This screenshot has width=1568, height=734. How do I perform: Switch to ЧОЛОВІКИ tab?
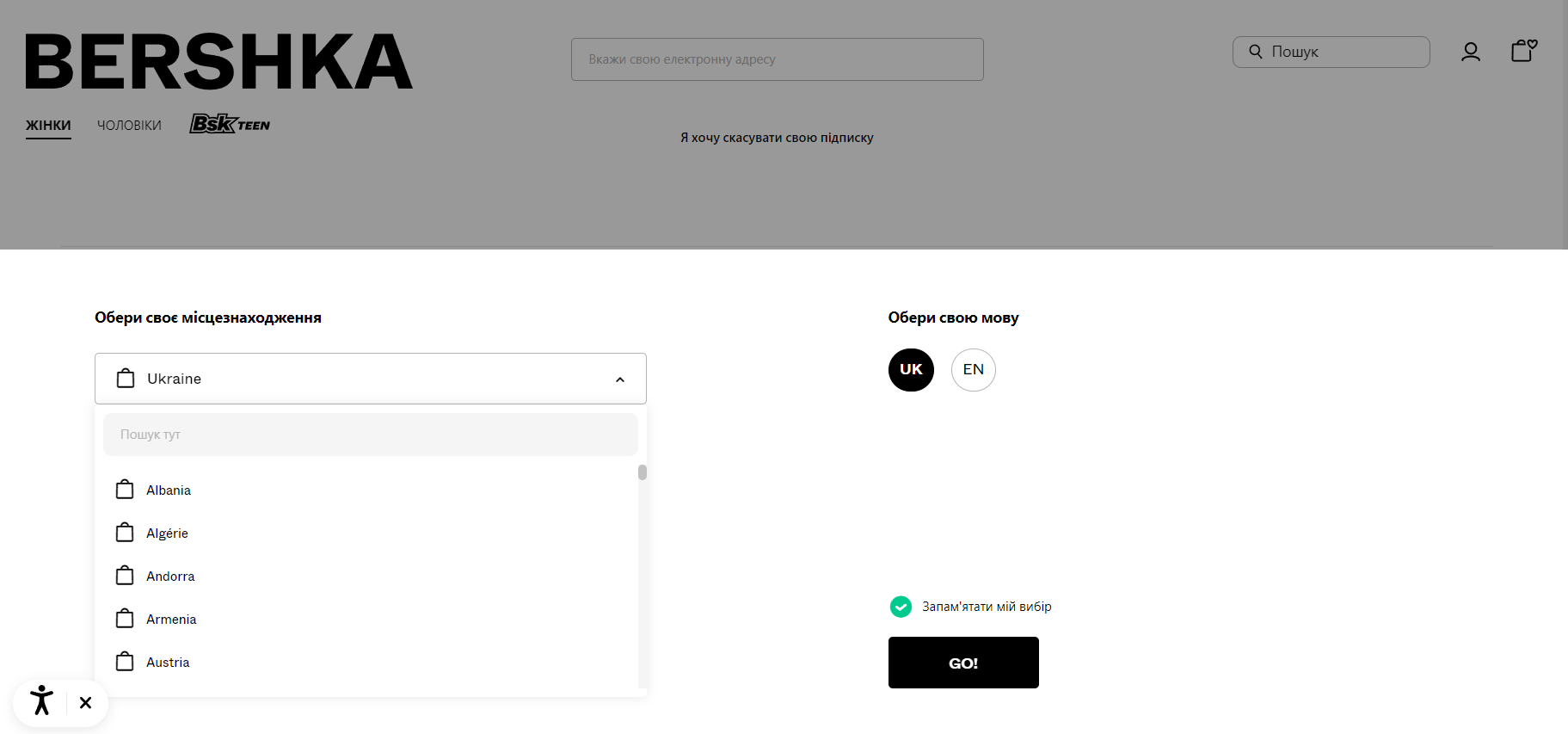coord(129,126)
